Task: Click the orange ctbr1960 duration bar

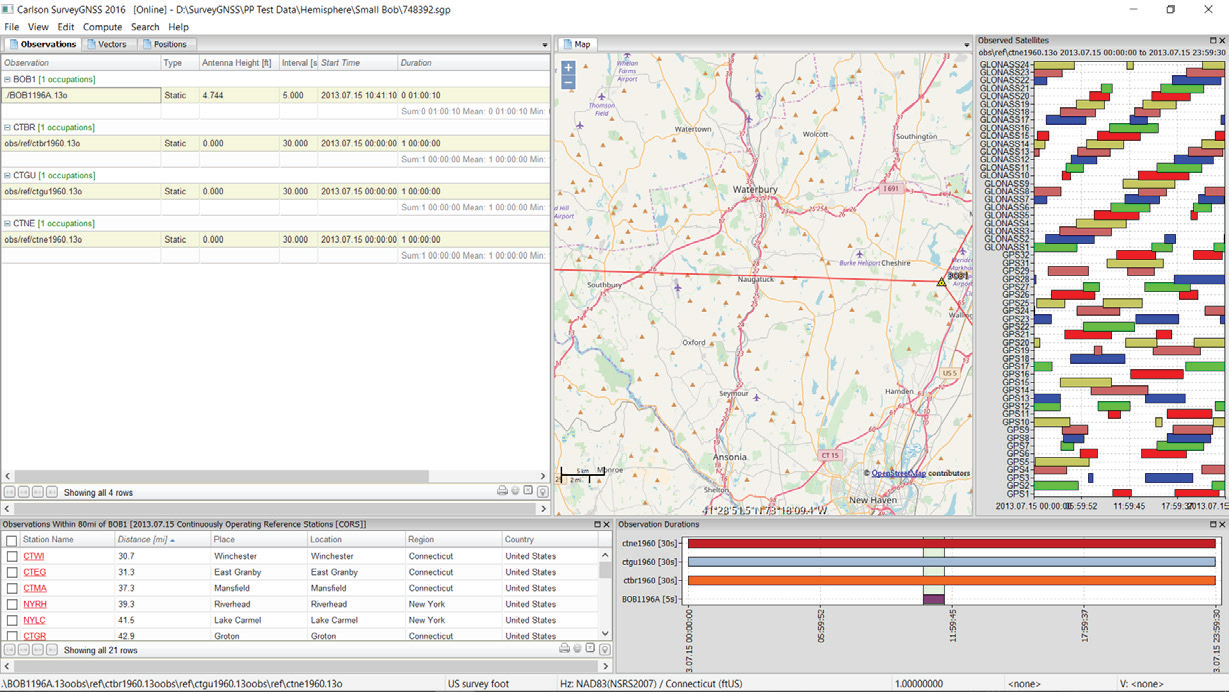Action: tap(951, 580)
